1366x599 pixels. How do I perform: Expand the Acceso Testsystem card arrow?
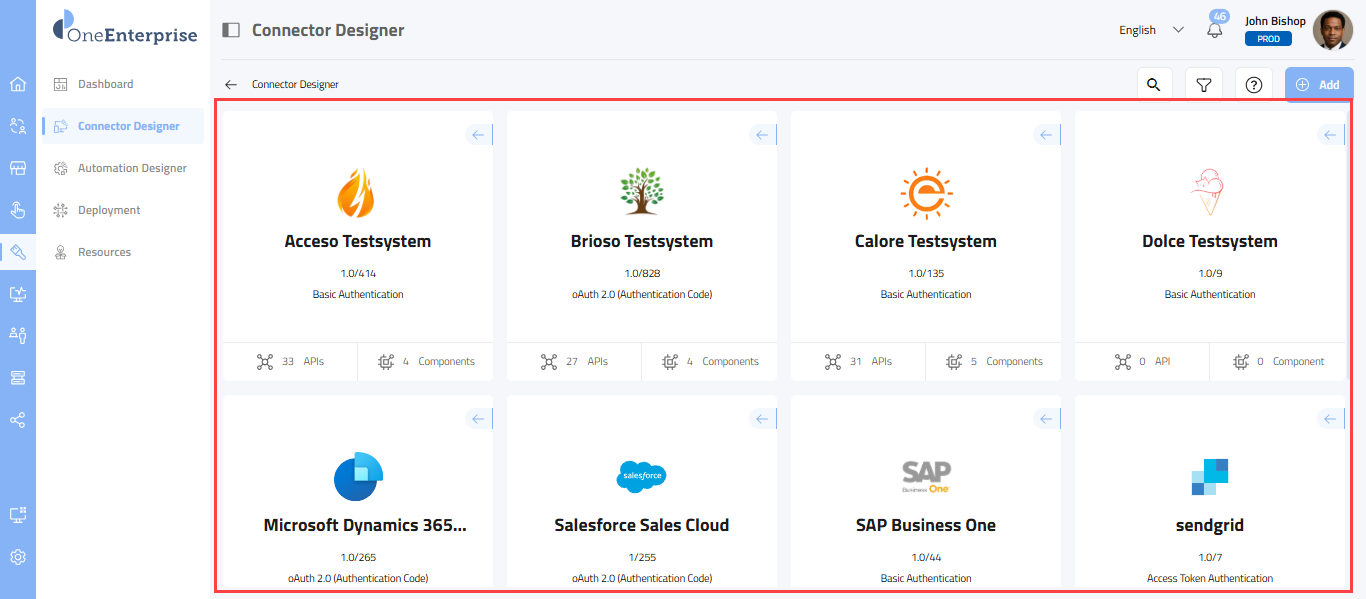[x=479, y=135]
